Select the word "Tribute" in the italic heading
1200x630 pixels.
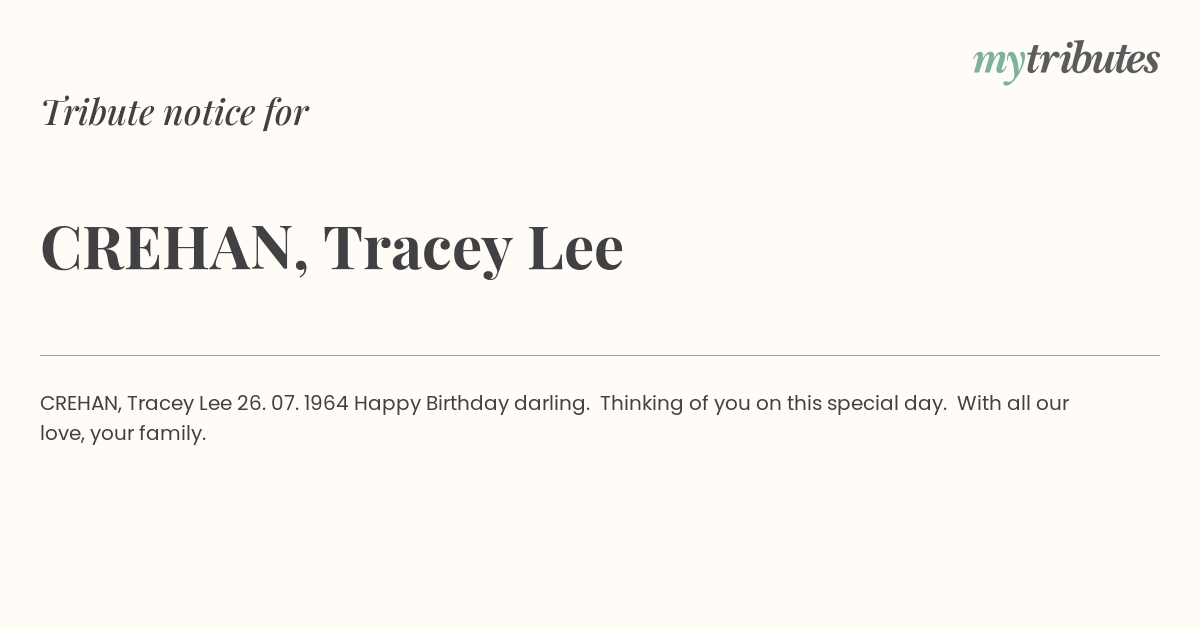[96, 112]
